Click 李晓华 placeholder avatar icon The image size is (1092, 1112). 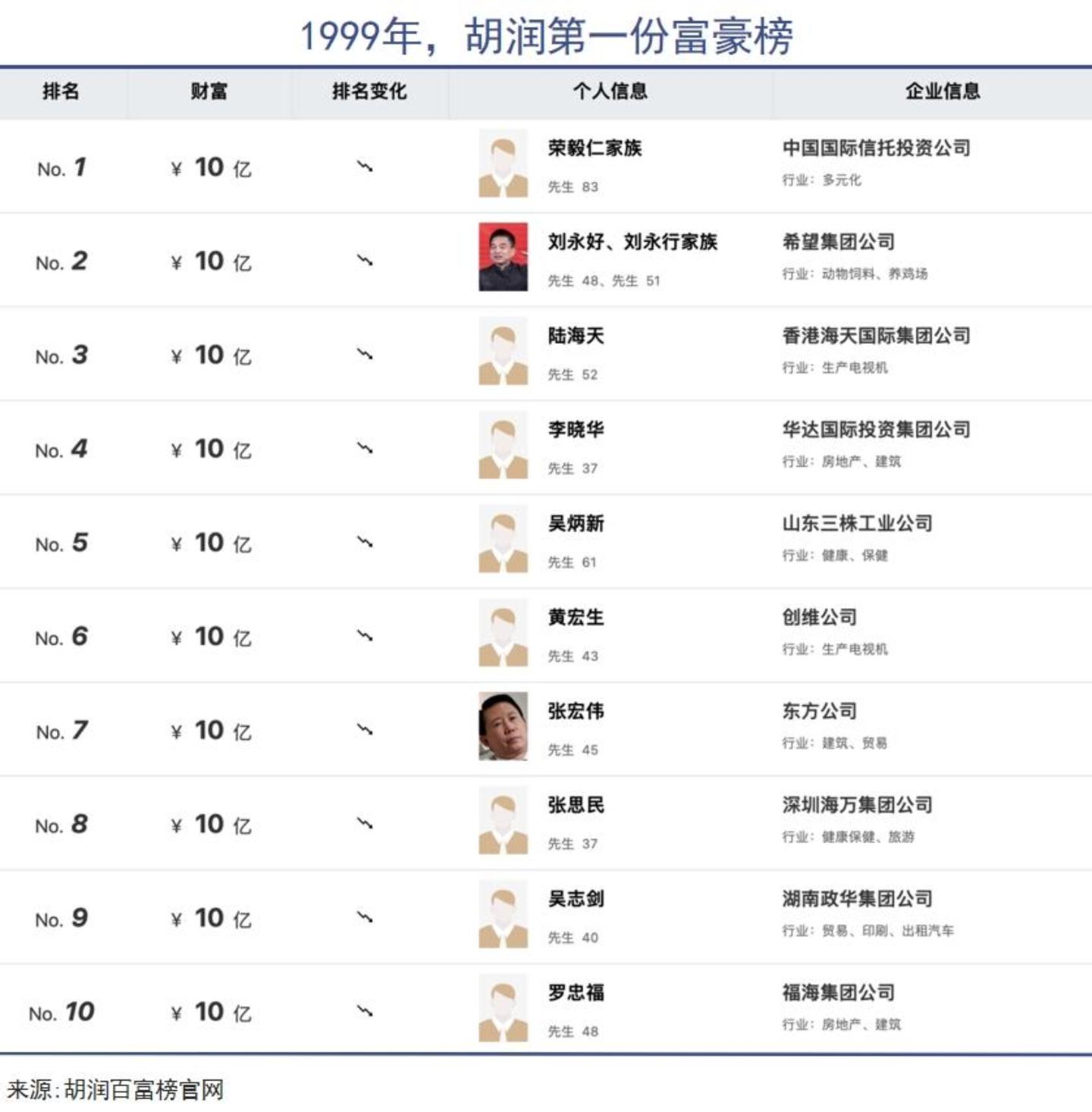503,445
